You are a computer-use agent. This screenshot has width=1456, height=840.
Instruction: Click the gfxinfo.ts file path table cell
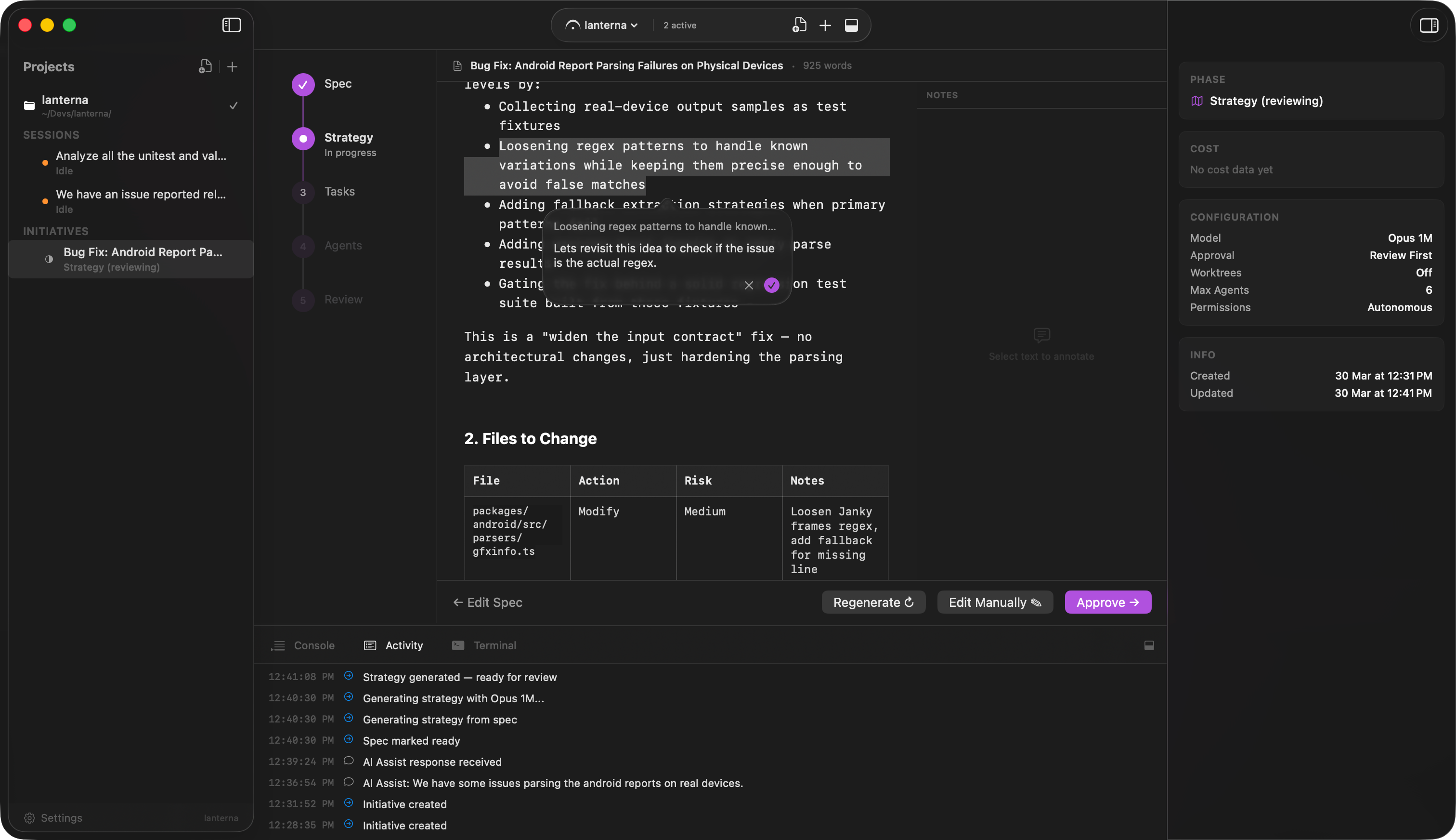coord(517,538)
